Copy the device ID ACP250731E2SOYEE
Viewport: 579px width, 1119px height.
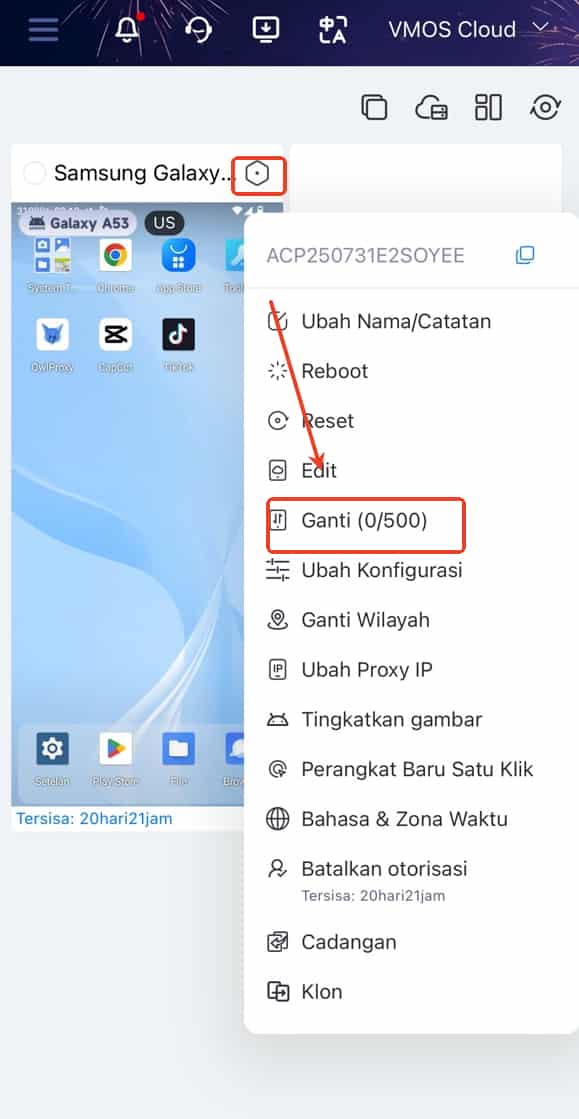525,255
